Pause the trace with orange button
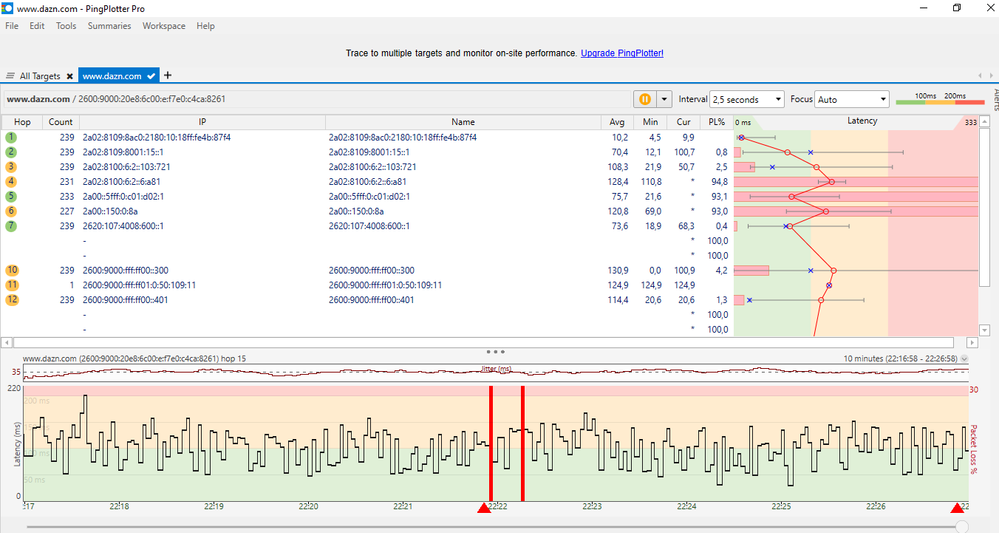Viewport: 999px width, 533px height. pyautogui.click(x=645, y=99)
